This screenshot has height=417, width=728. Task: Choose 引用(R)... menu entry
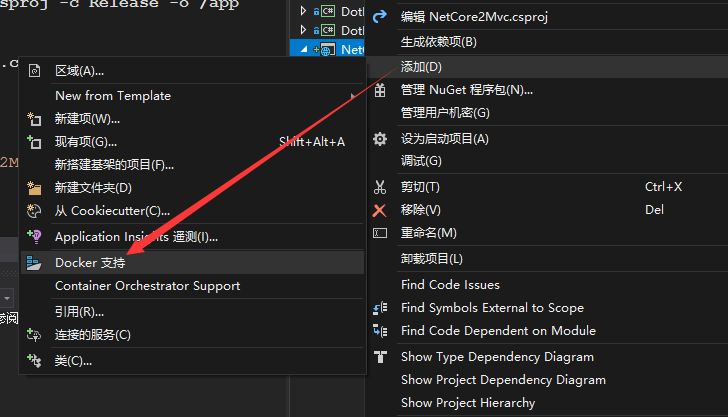tap(192, 312)
